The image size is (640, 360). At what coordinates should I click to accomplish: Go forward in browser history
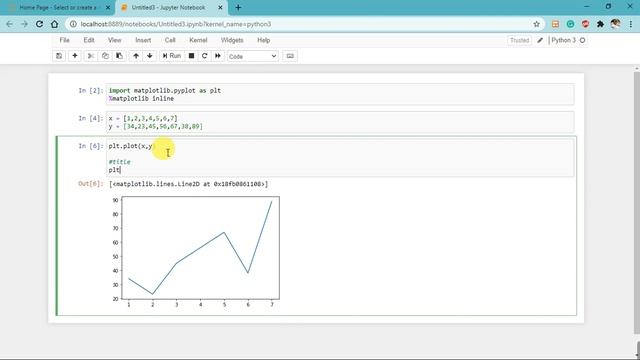tap(24, 24)
